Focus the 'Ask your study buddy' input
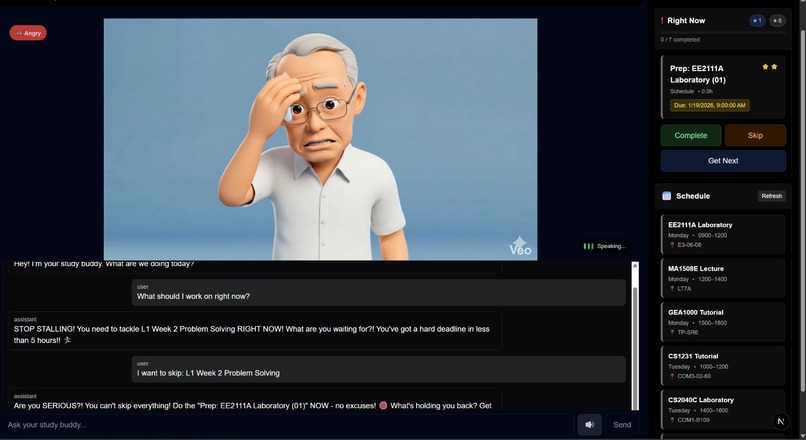Viewport: 806px width, 440px height. pyautogui.click(x=288, y=425)
